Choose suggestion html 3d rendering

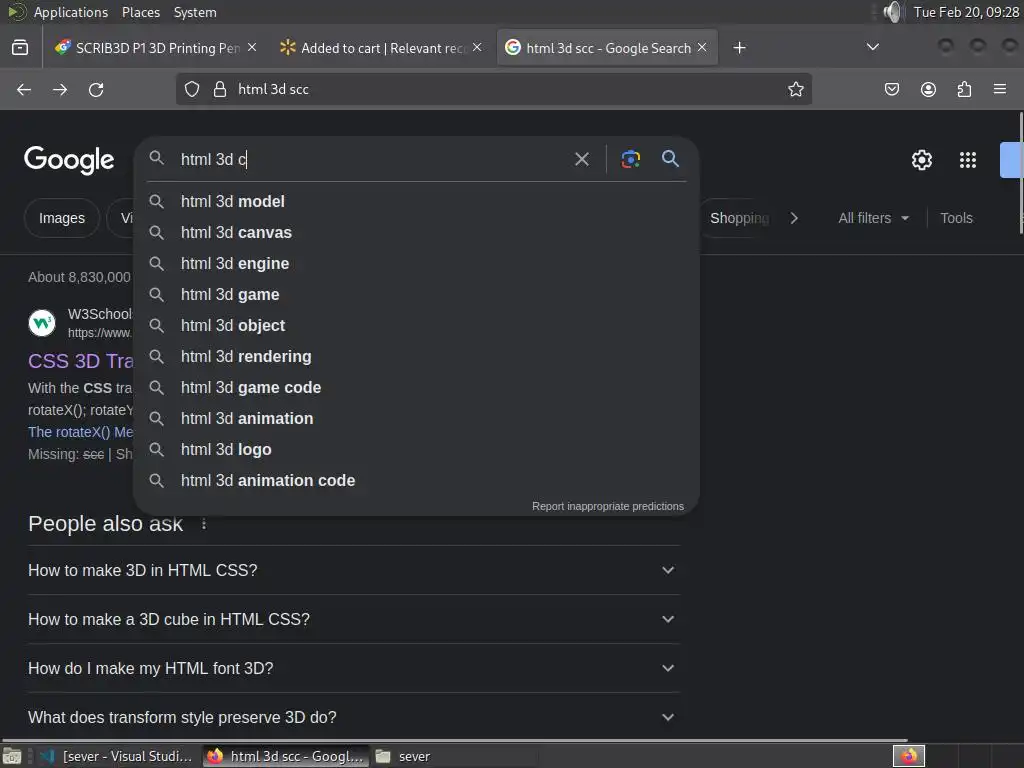coord(416,357)
